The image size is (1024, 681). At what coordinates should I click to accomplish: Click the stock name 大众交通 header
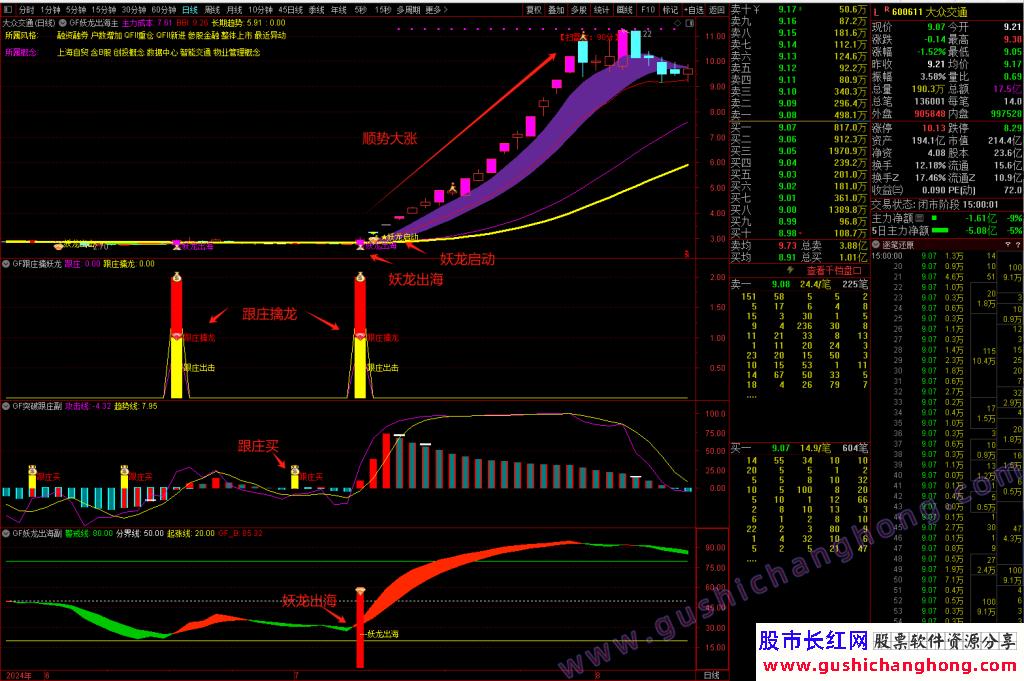pyautogui.click(x=946, y=12)
